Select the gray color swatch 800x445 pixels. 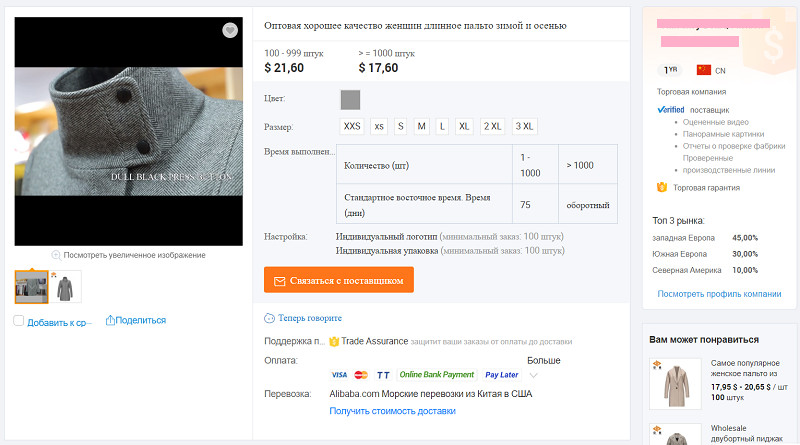350,100
